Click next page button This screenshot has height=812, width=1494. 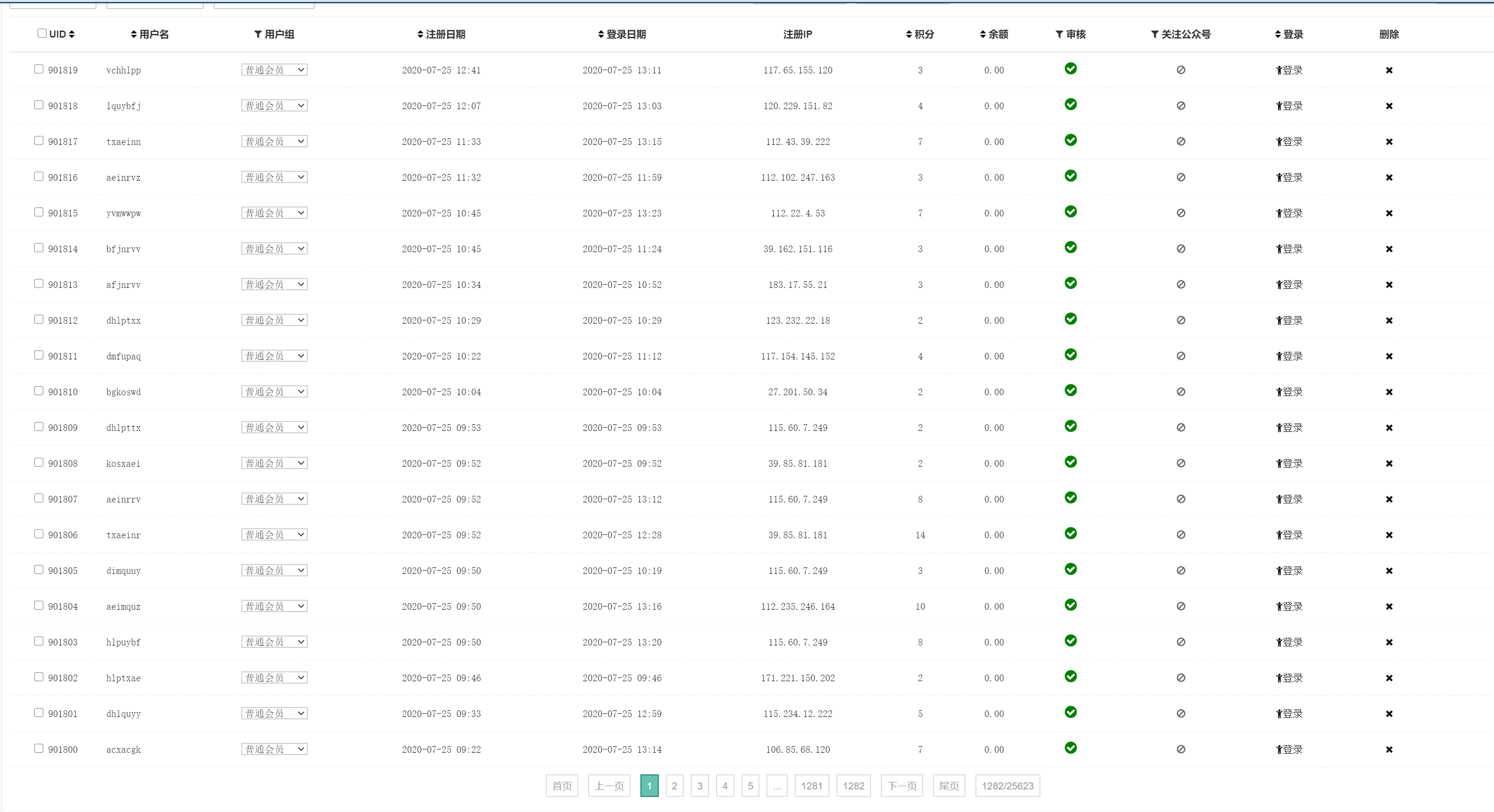pyautogui.click(x=901, y=786)
